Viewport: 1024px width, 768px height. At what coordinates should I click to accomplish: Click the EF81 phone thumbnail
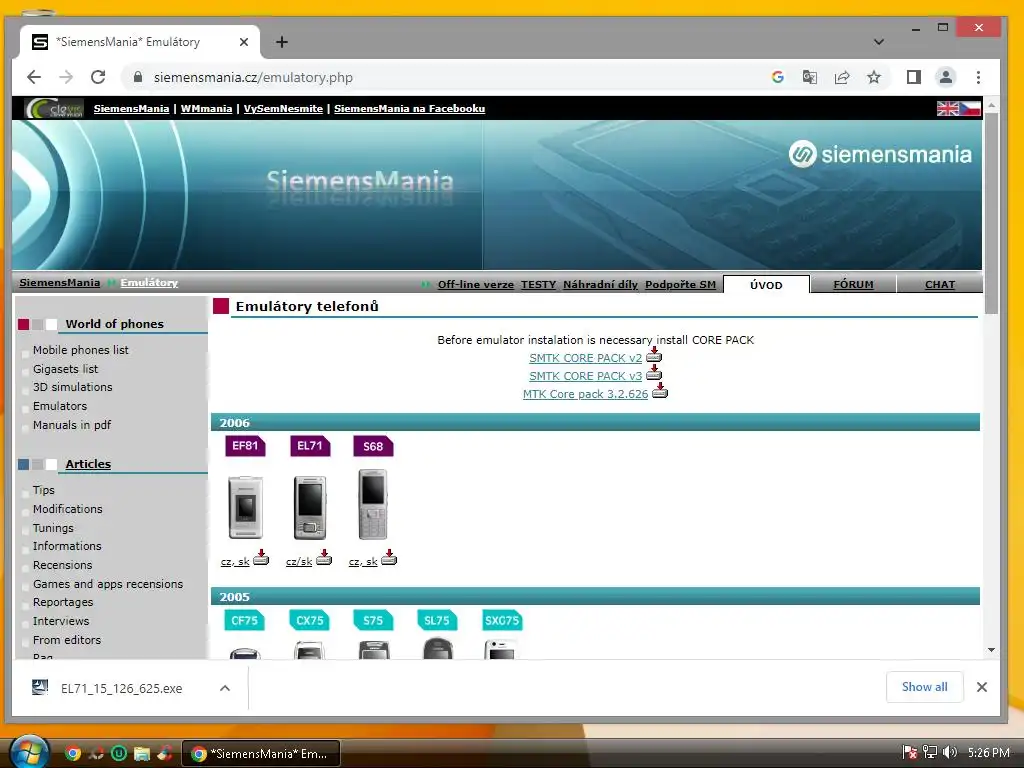click(246, 507)
